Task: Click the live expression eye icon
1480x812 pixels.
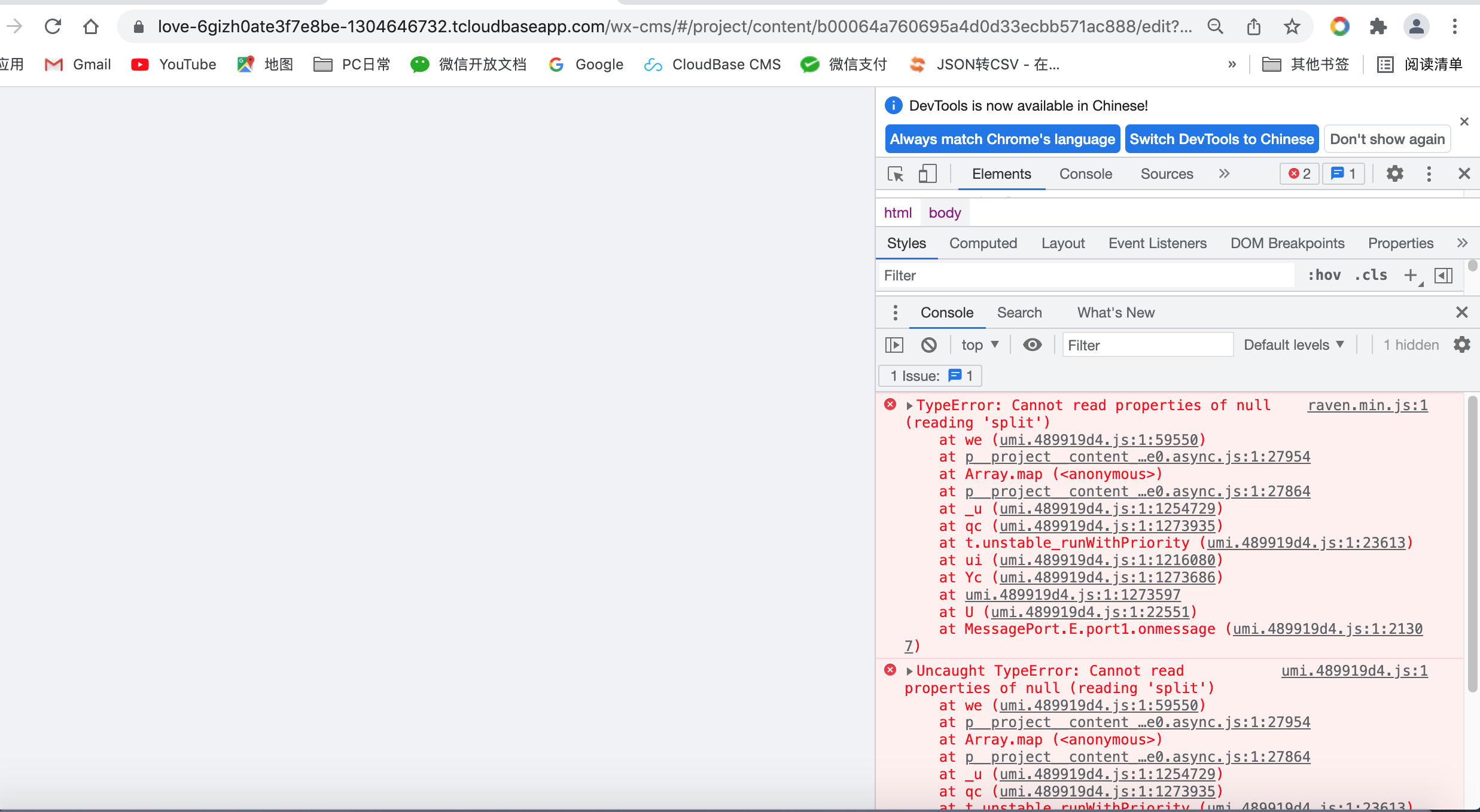Action: tap(1032, 345)
